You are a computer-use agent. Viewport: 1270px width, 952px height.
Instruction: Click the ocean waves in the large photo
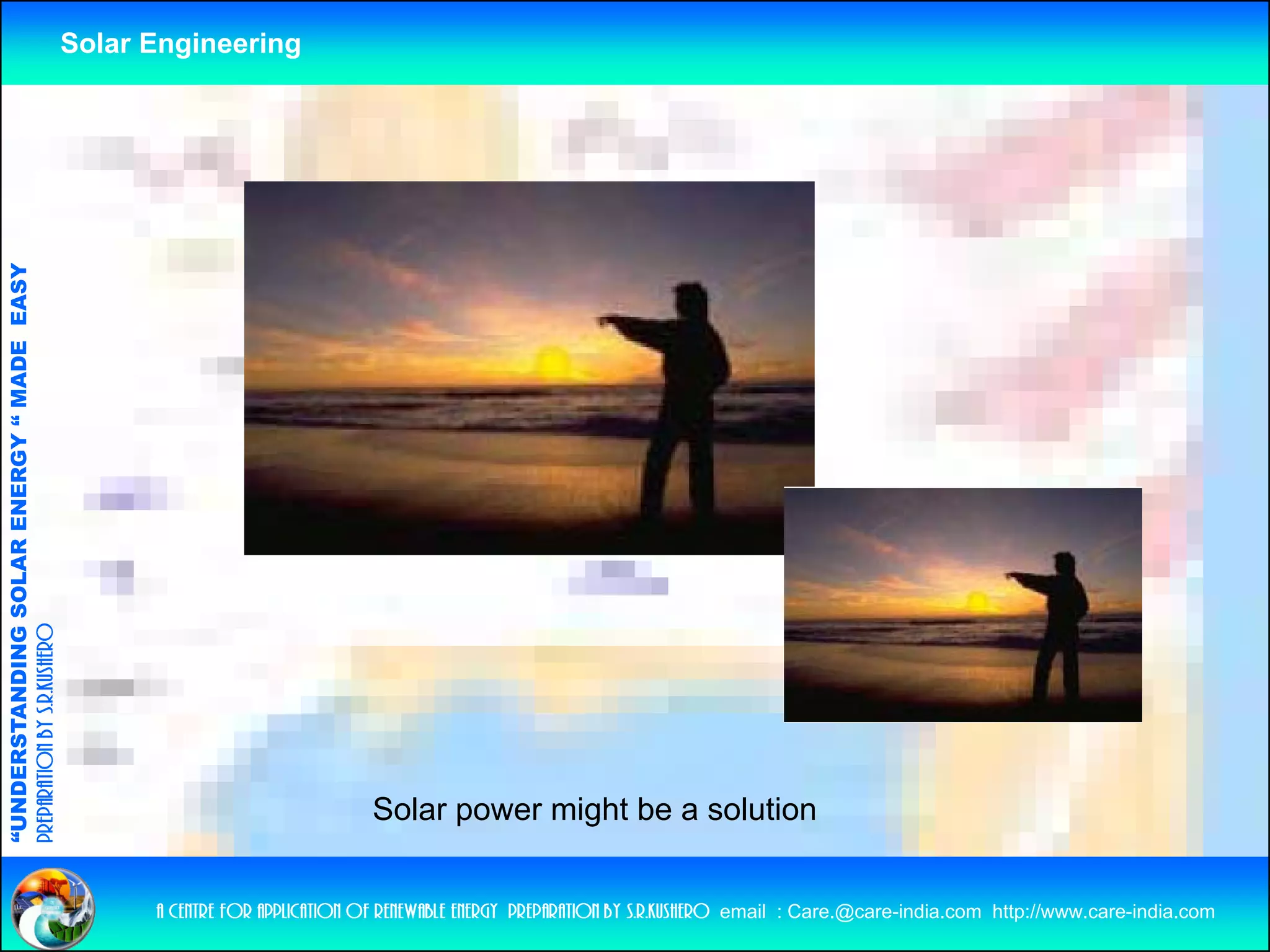tap(434, 409)
